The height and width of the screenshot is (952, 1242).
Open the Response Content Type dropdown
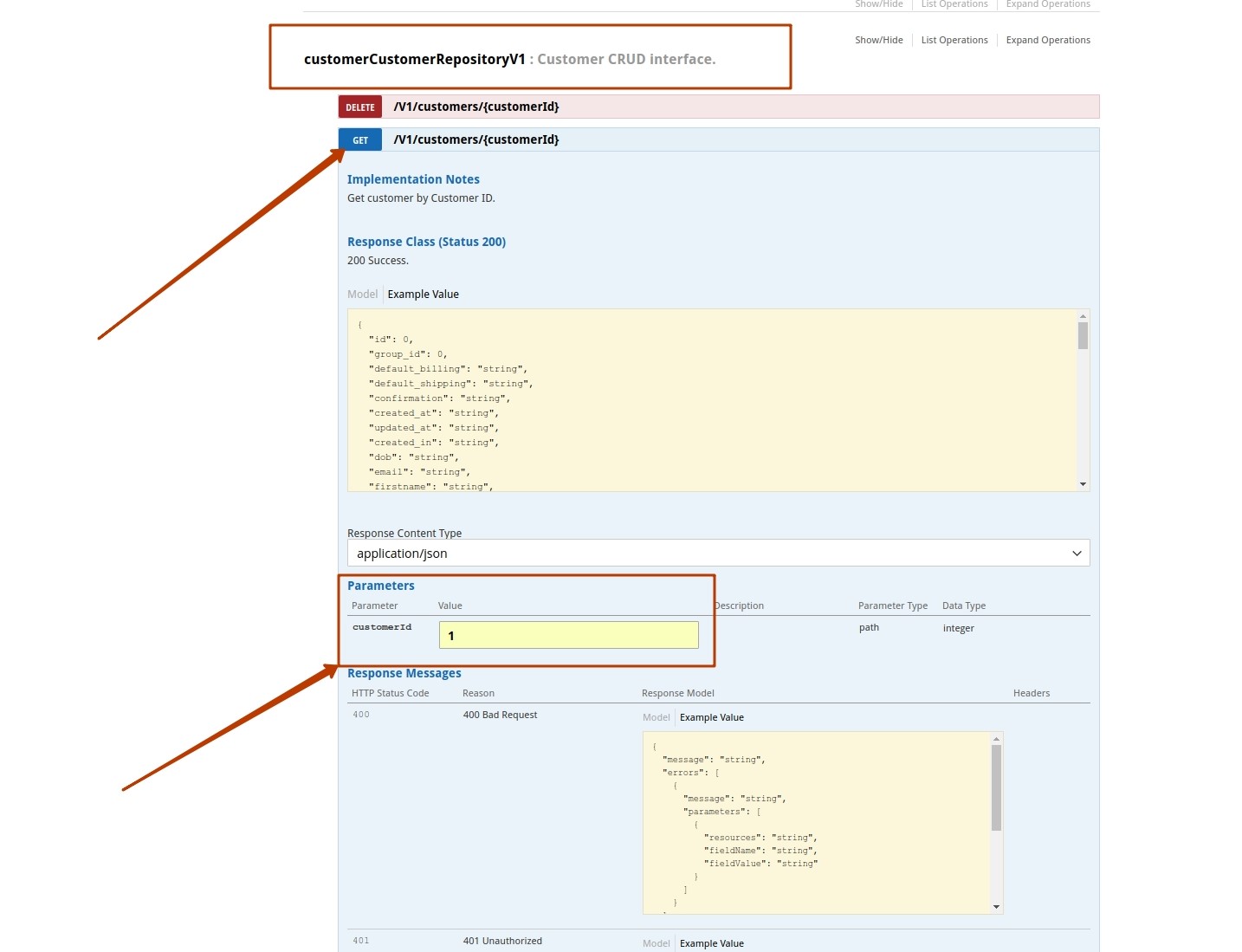(x=718, y=554)
